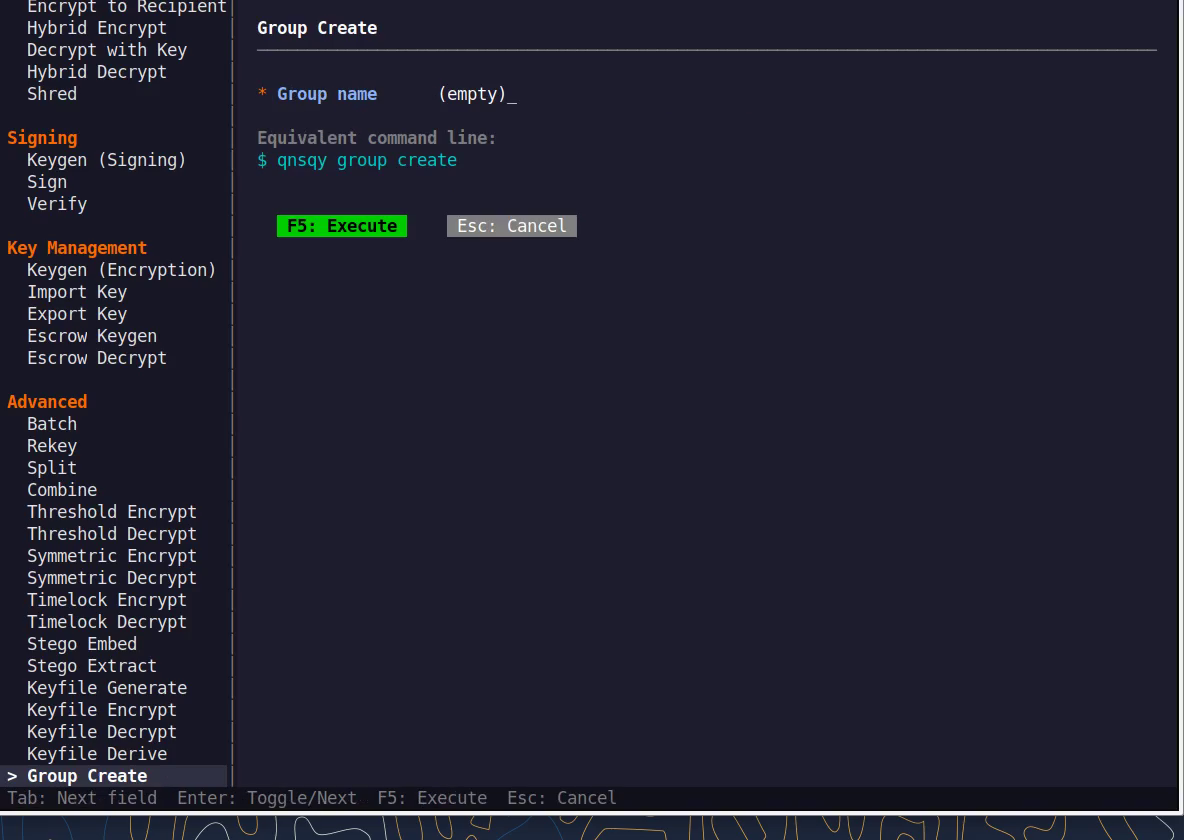Open Keyfile Decrypt entry
The image size is (1184, 840).
pyautogui.click(x=102, y=731)
